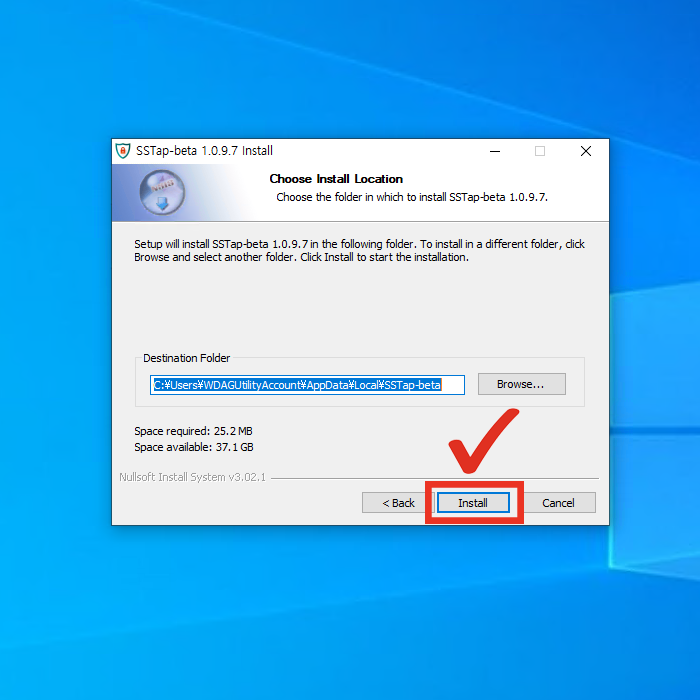
Task: Click the SSTap shield icon in title bar
Action: click(x=123, y=151)
